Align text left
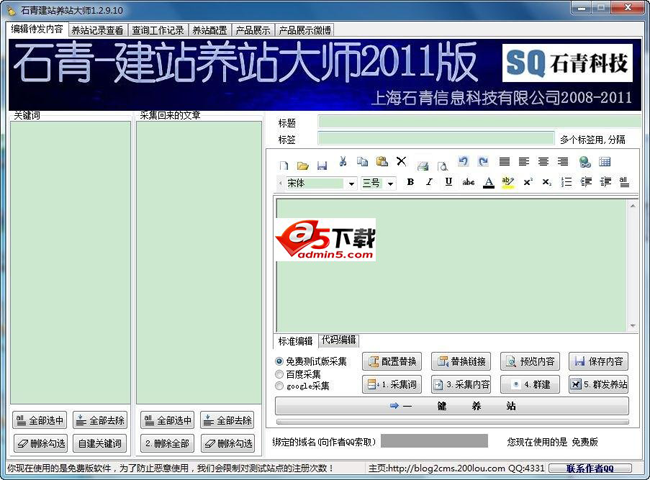Viewport: 650px width, 480px height. [x=524, y=161]
